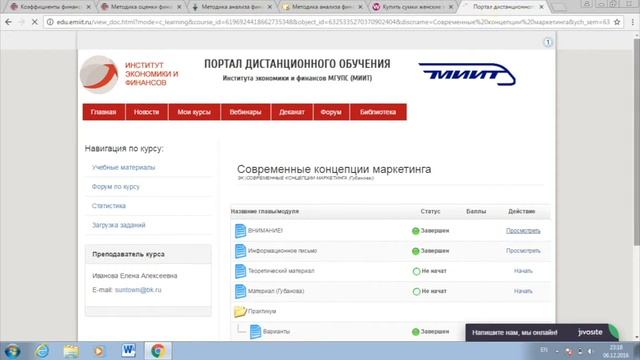Switch to the Коэффициенты финан... tab
The image size is (640, 360).
coord(50,7)
